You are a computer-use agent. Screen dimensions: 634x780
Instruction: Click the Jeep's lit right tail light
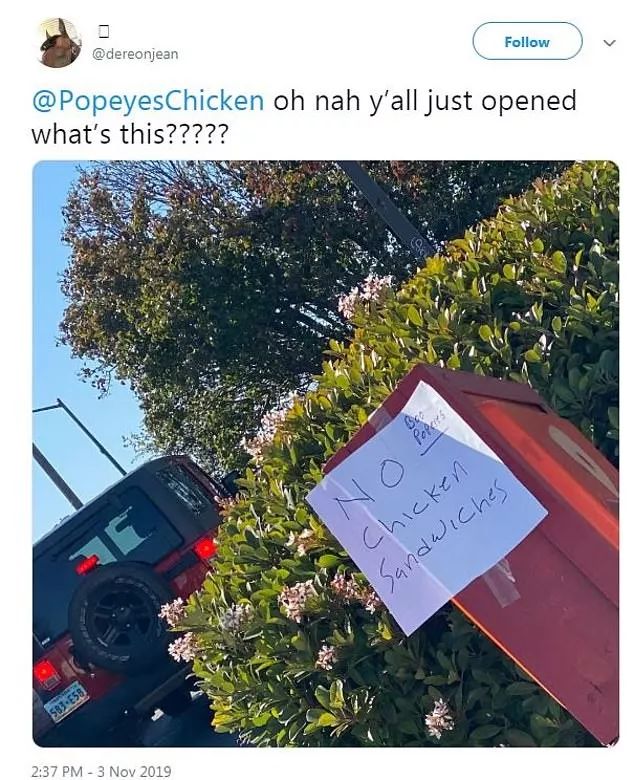point(205,549)
